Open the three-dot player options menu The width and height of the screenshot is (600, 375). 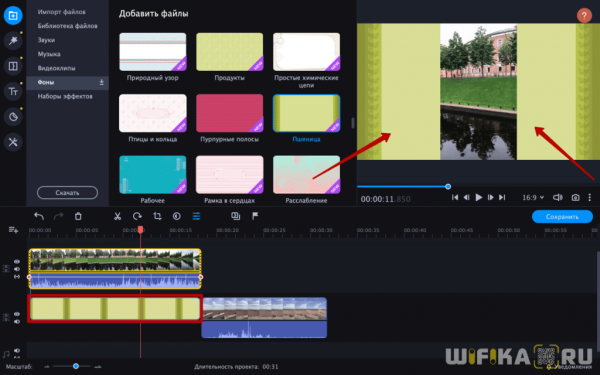(x=590, y=197)
